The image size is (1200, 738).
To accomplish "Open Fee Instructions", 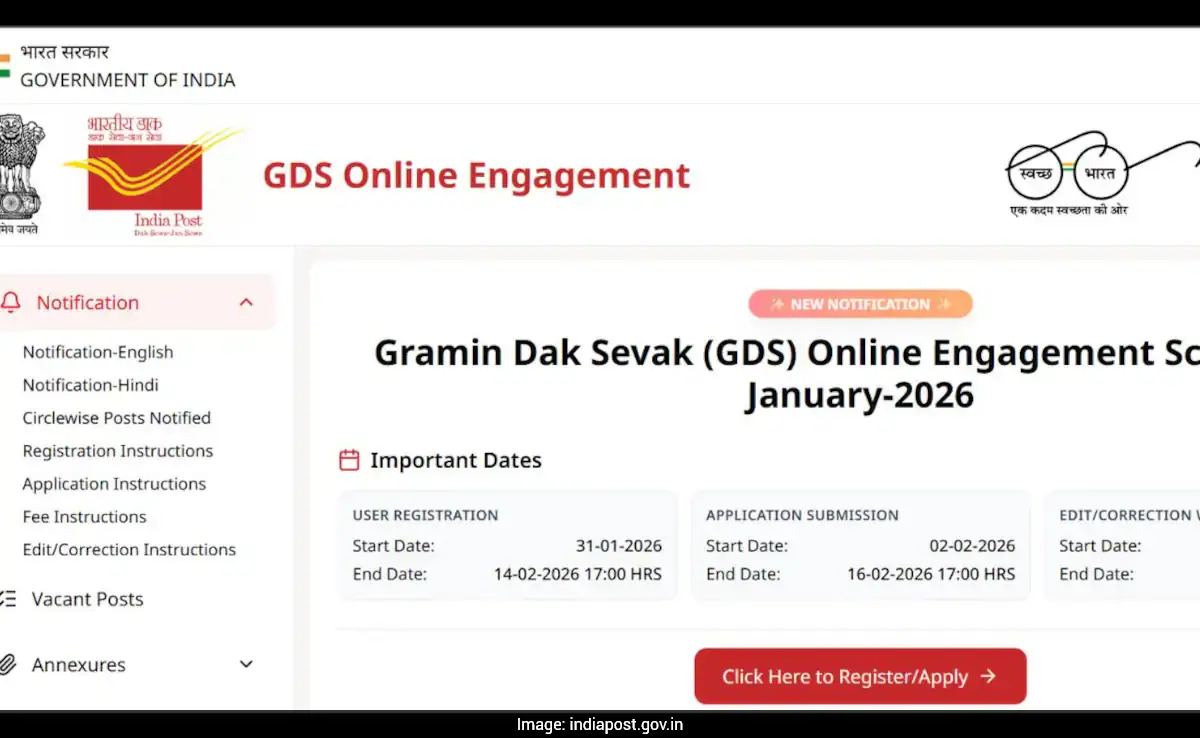I will [x=84, y=517].
